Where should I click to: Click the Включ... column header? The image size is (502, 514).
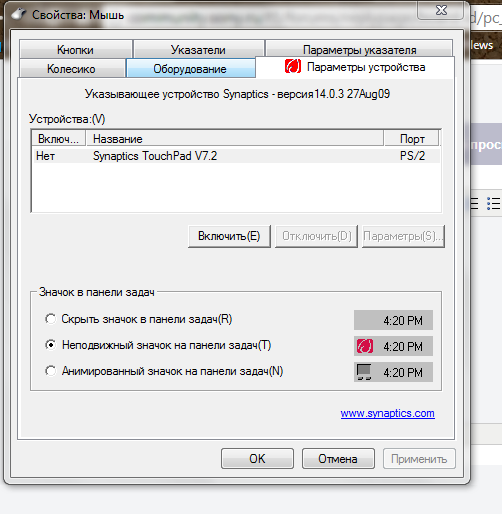click(x=59, y=138)
